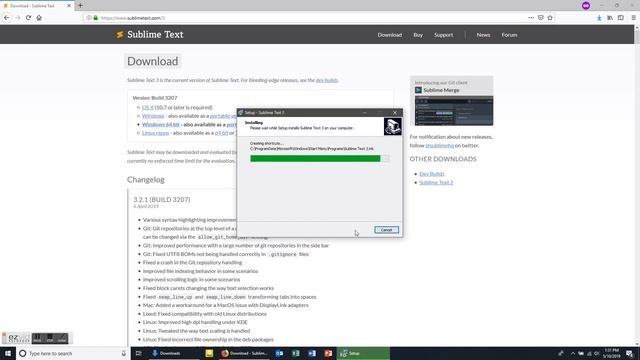
Task: Open the Buy page in site navigation
Action: point(418,35)
